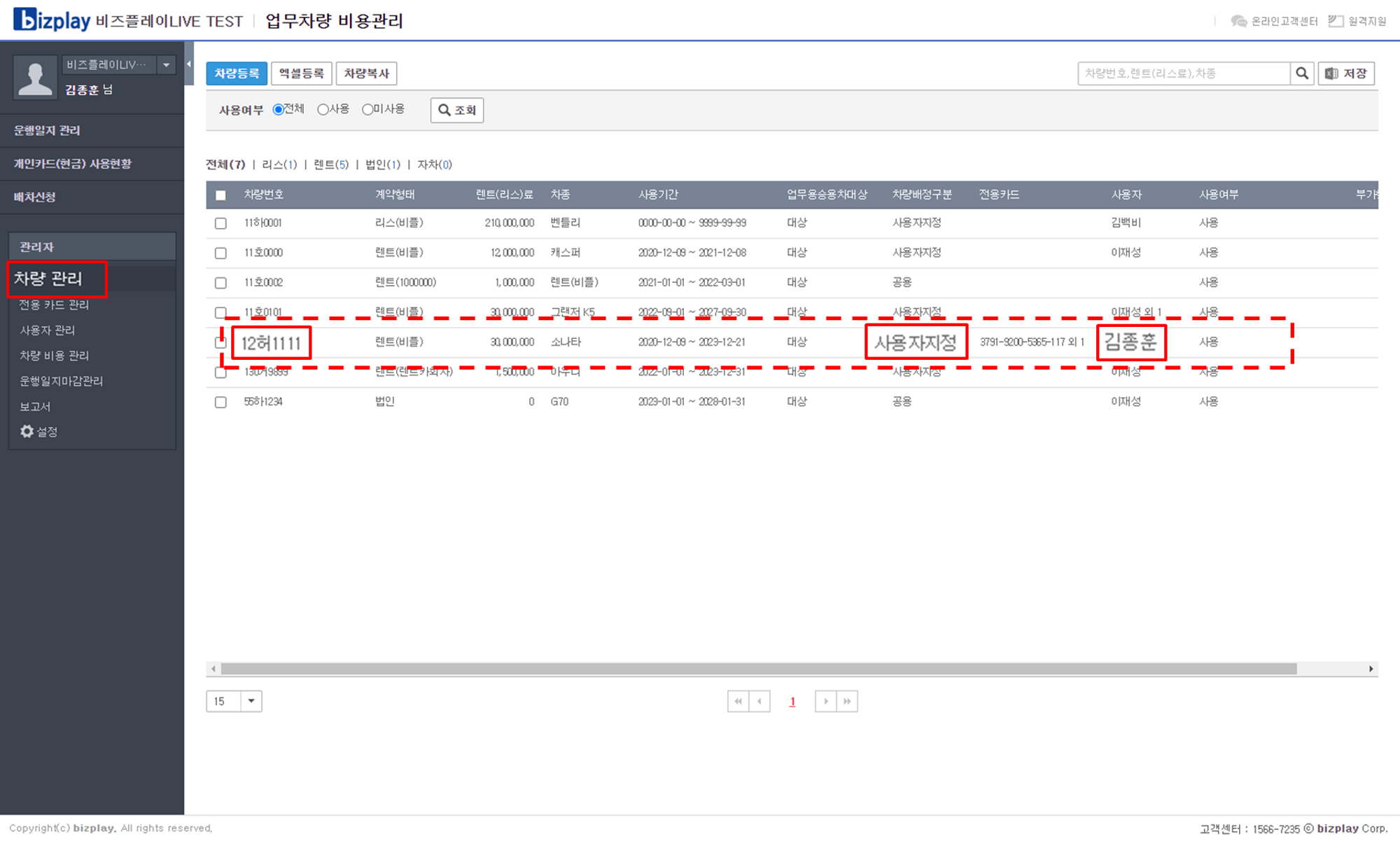Open the rows-per-page dropdown showing 15
This screenshot has height=841, width=1400.
pyautogui.click(x=234, y=701)
